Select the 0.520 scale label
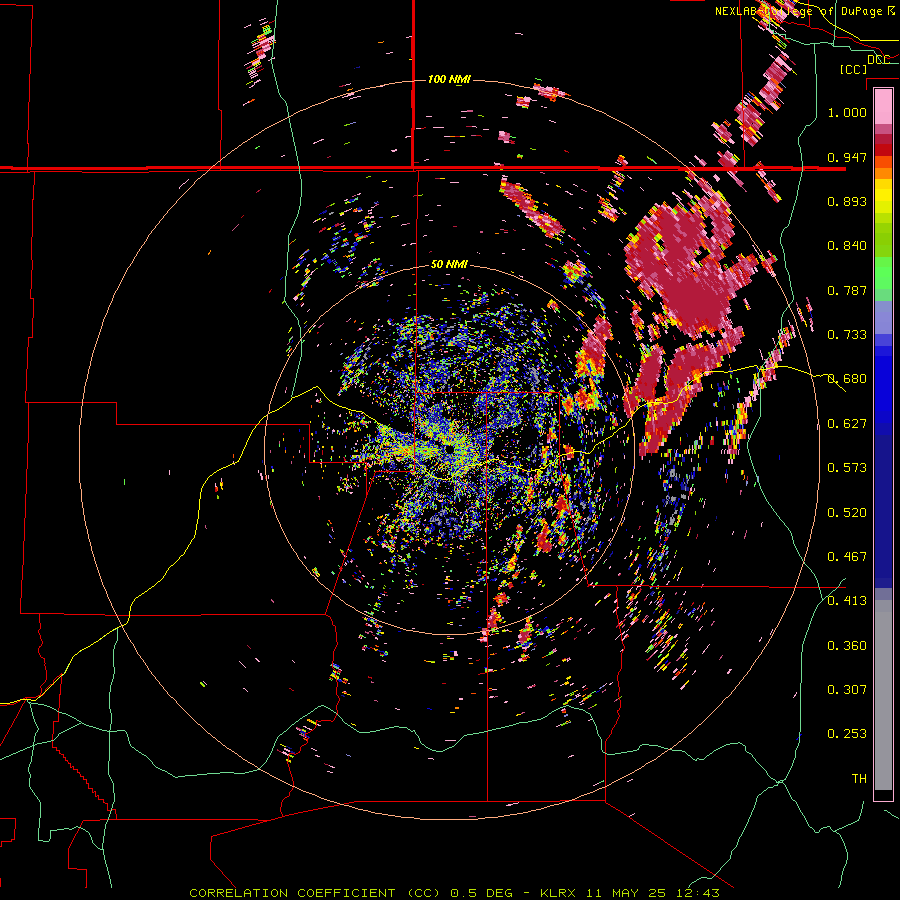900x900 pixels. [847, 512]
